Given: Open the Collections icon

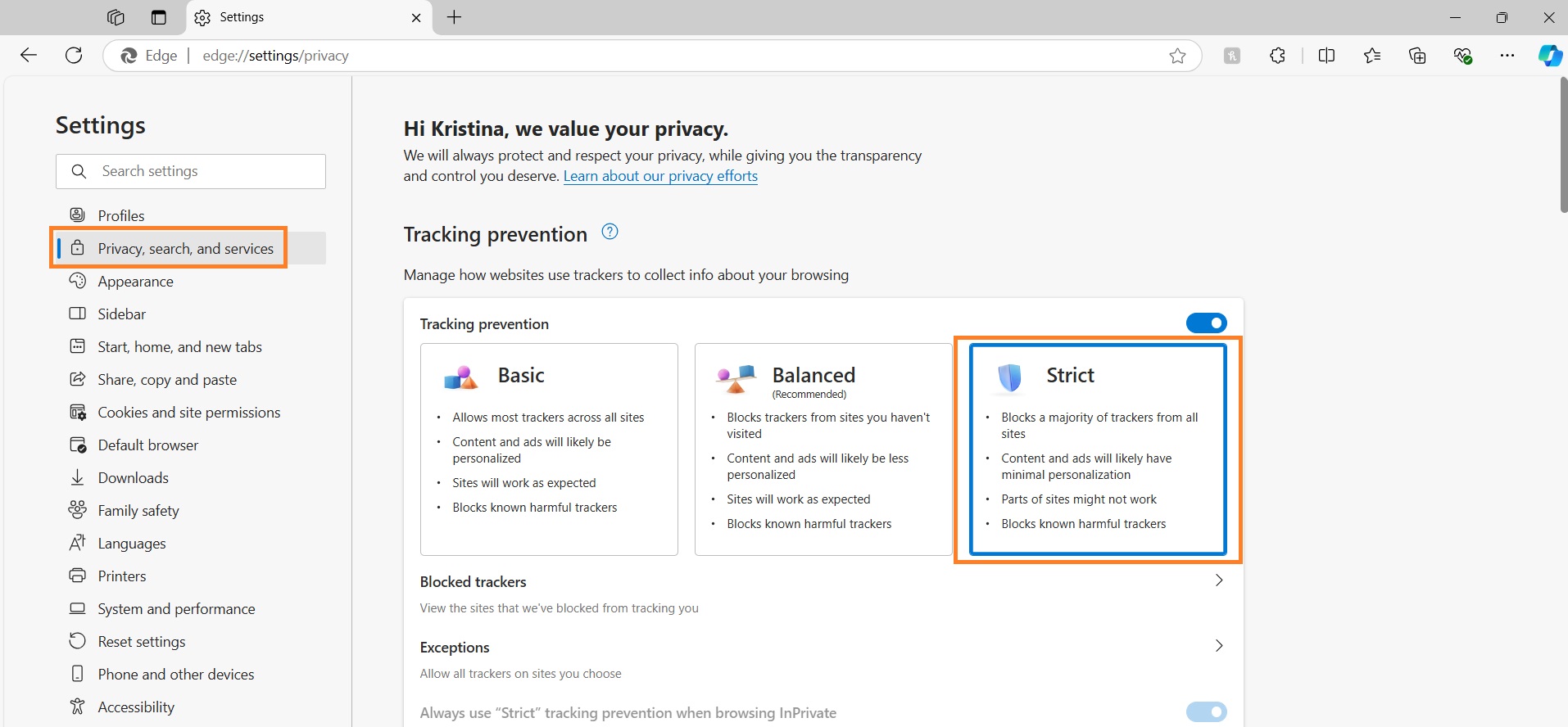Looking at the screenshot, I should 1417,55.
